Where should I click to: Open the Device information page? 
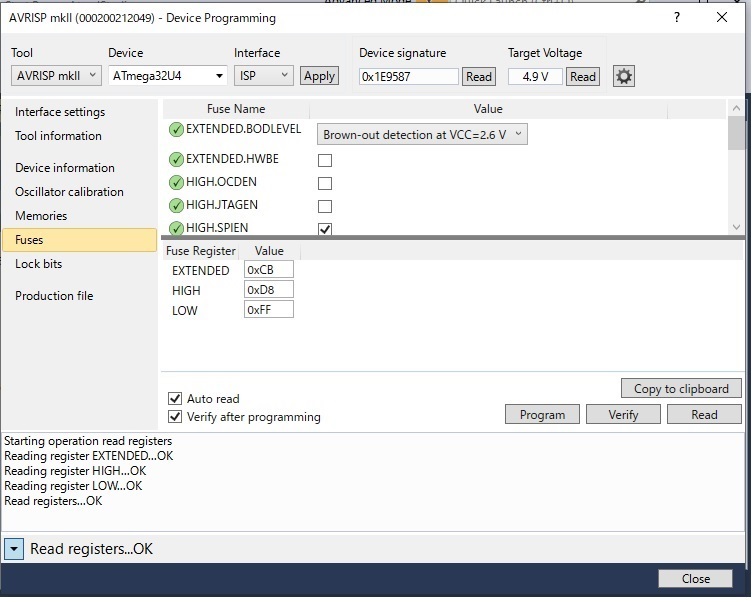[65, 168]
